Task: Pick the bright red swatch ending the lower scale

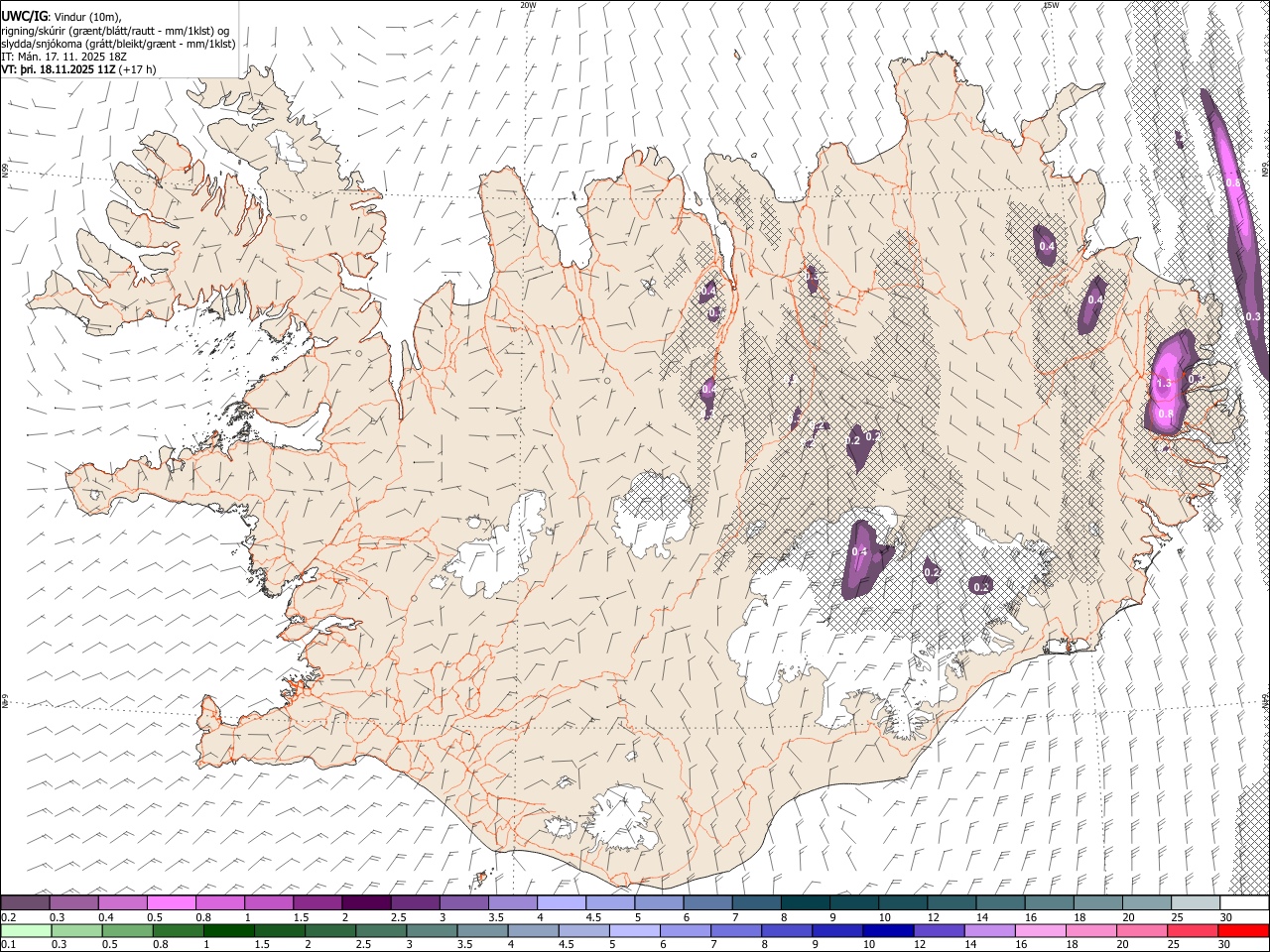Action: point(1243,930)
